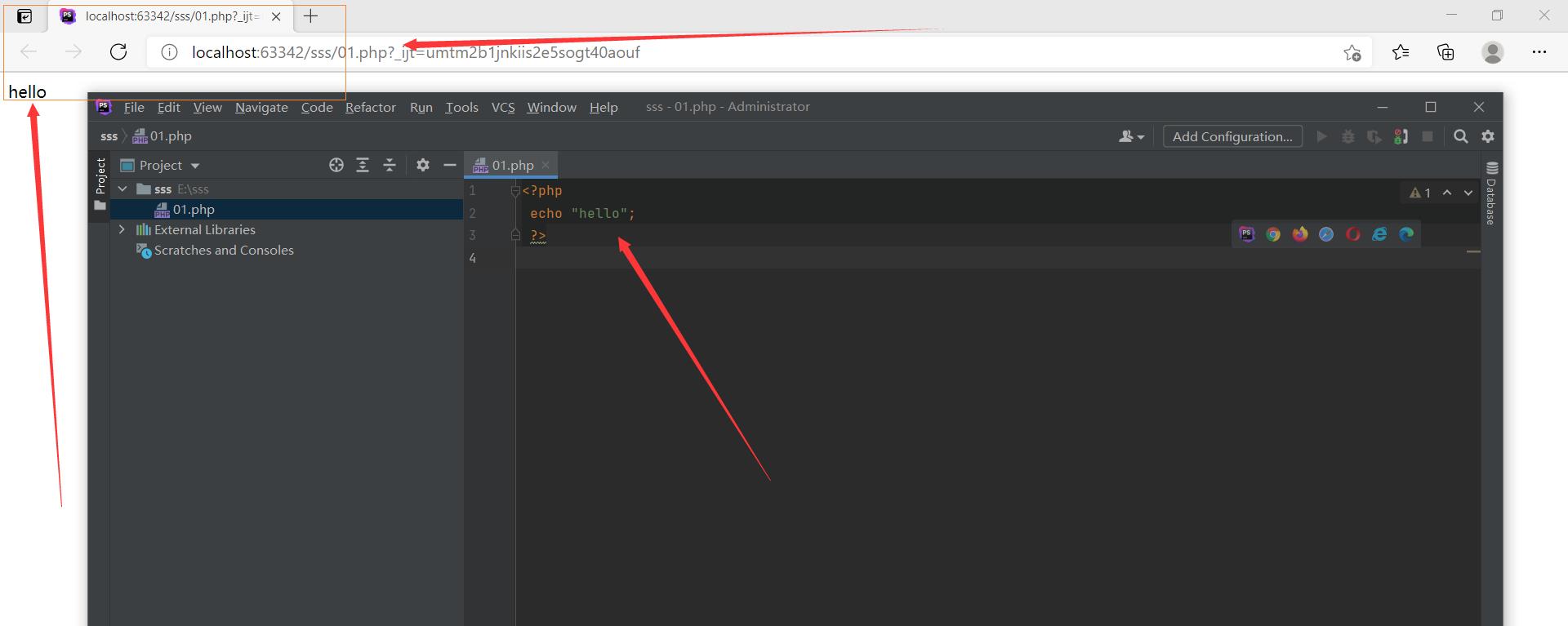
Task: Open 01.php in Firefox browser
Action: (1300, 234)
